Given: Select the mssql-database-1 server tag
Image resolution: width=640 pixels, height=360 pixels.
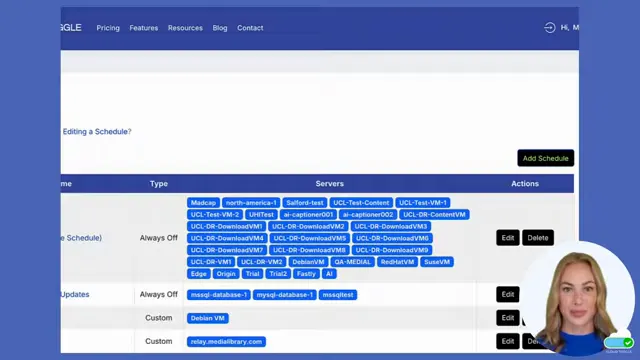Looking at the screenshot, I should coord(219,295).
